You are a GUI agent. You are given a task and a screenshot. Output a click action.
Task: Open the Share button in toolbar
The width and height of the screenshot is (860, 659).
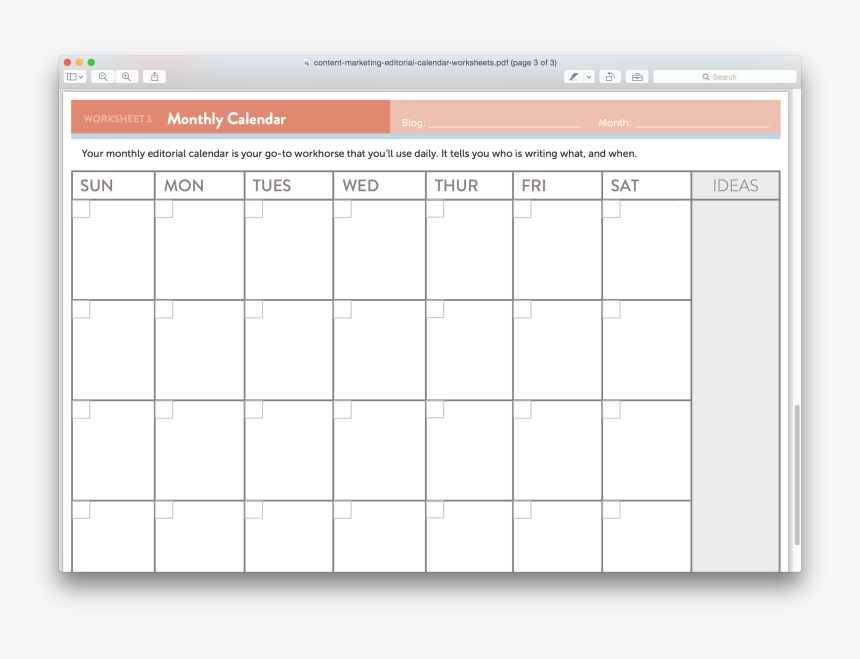(155, 77)
